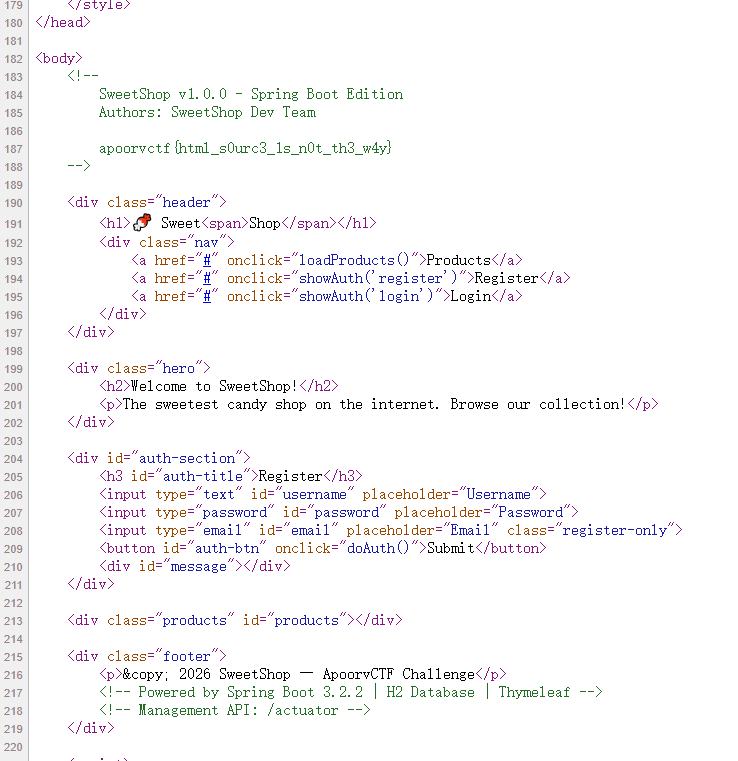Click the apoorvctf flag text in the comment

pyautogui.click(x=245, y=148)
